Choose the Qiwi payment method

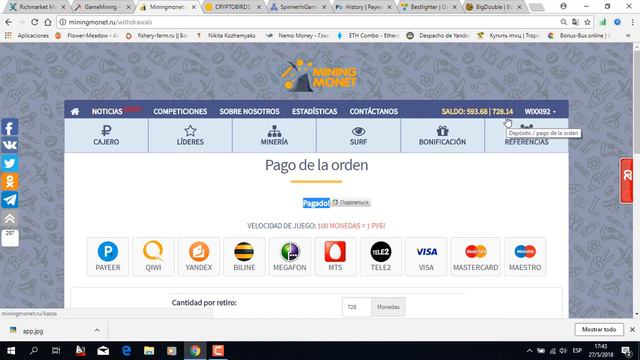153,256
